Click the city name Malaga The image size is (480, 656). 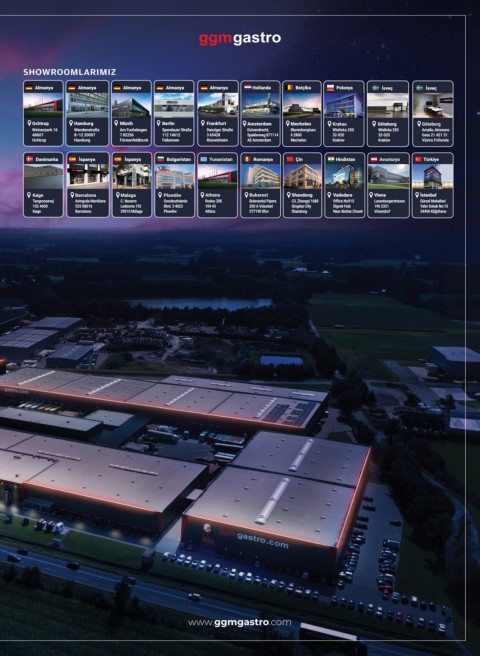pos(129,195)
